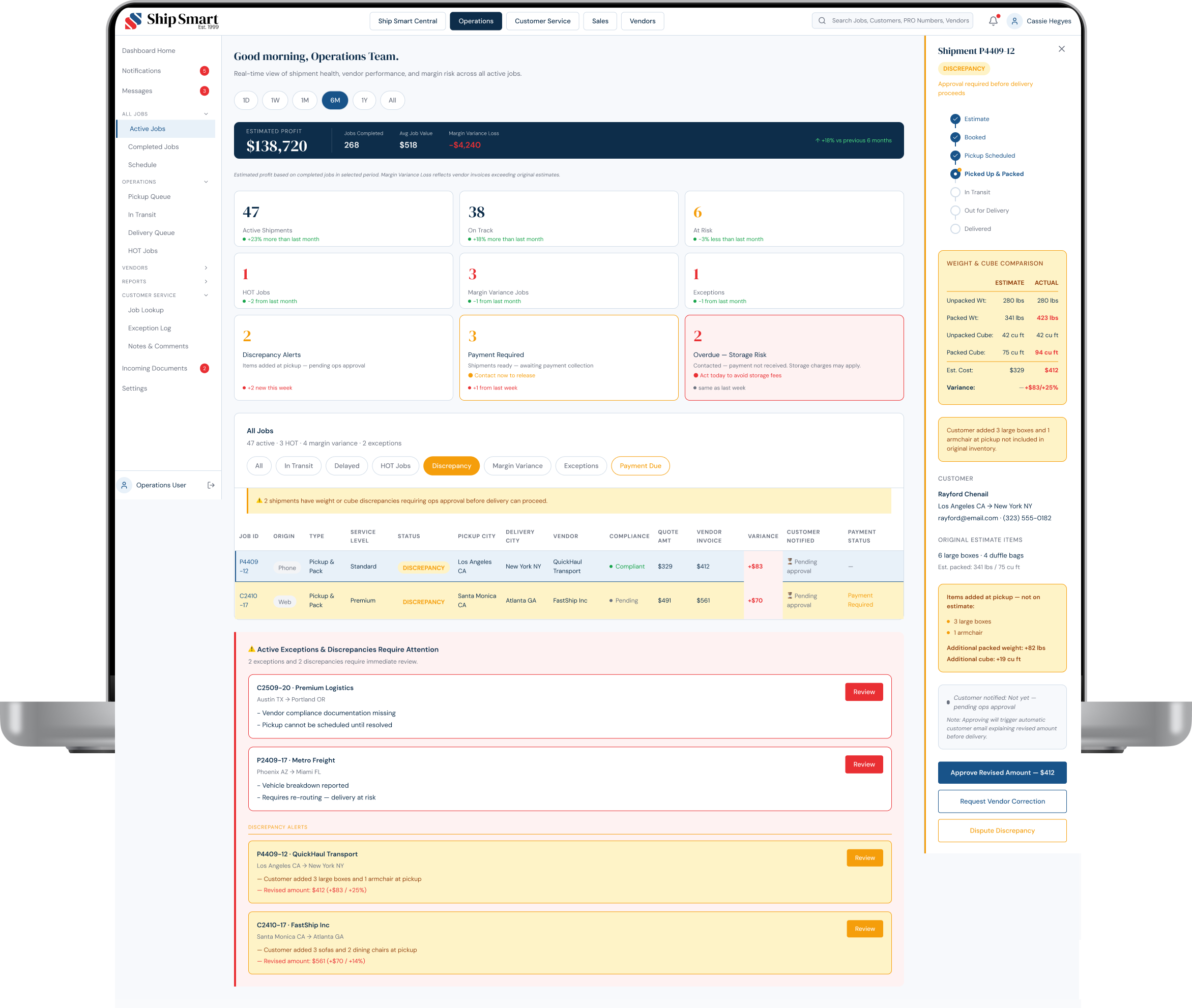Close the Shipment P4409-12 panel
The width and height of the screenshot is (1192, 1008).
pos(1061,49)
